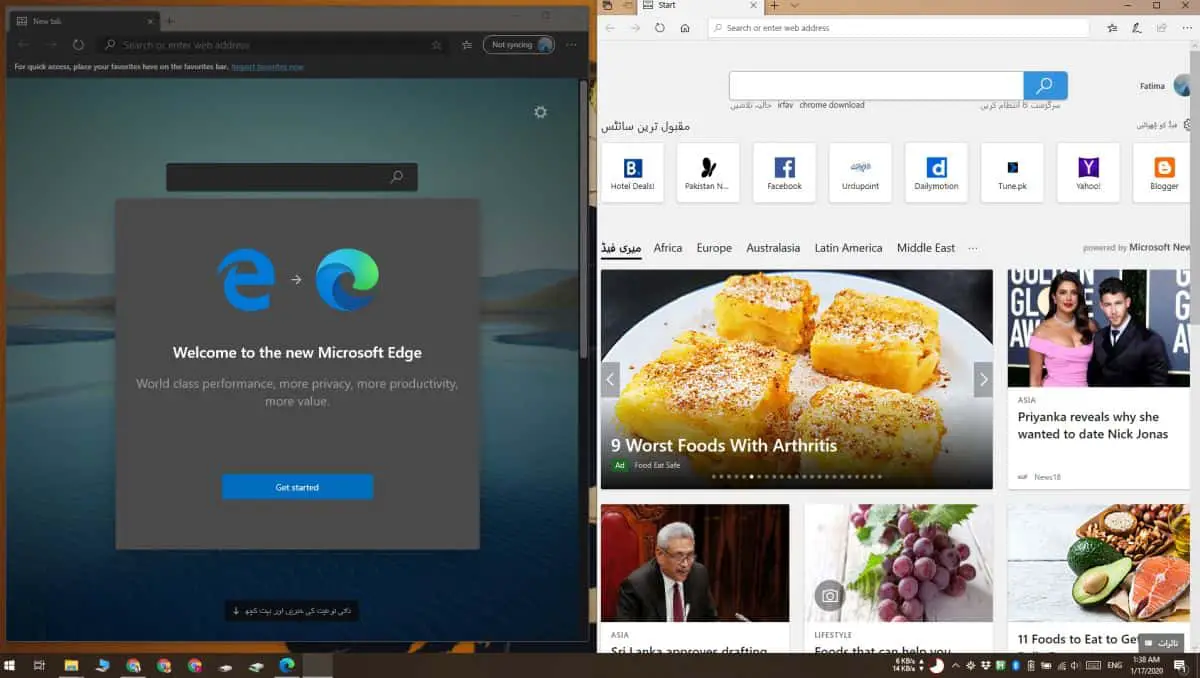This screenshot has width=1200, height=678.
Task: Expand more feed categories ellipsis
Action: pos(973,248)
